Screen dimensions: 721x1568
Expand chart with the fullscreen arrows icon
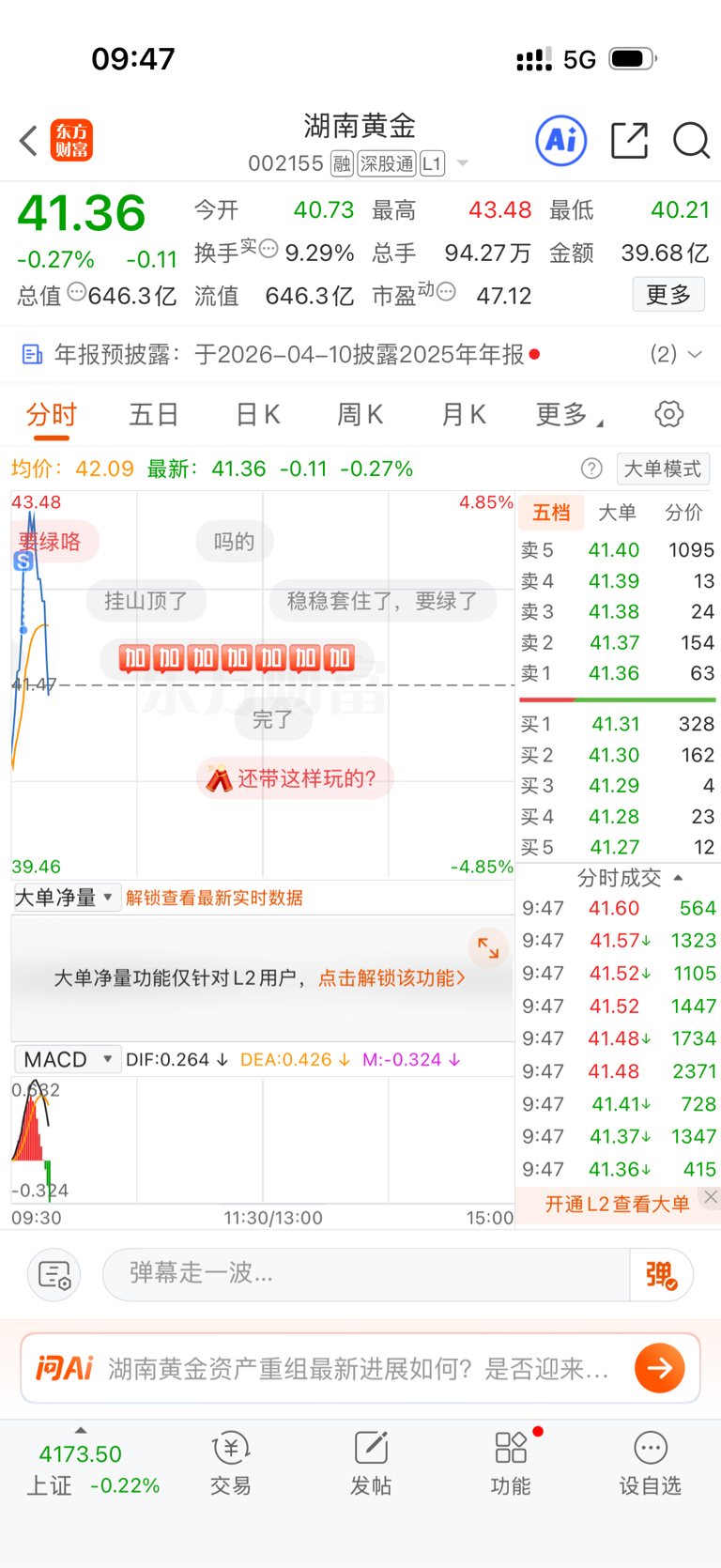coord(488,948)
